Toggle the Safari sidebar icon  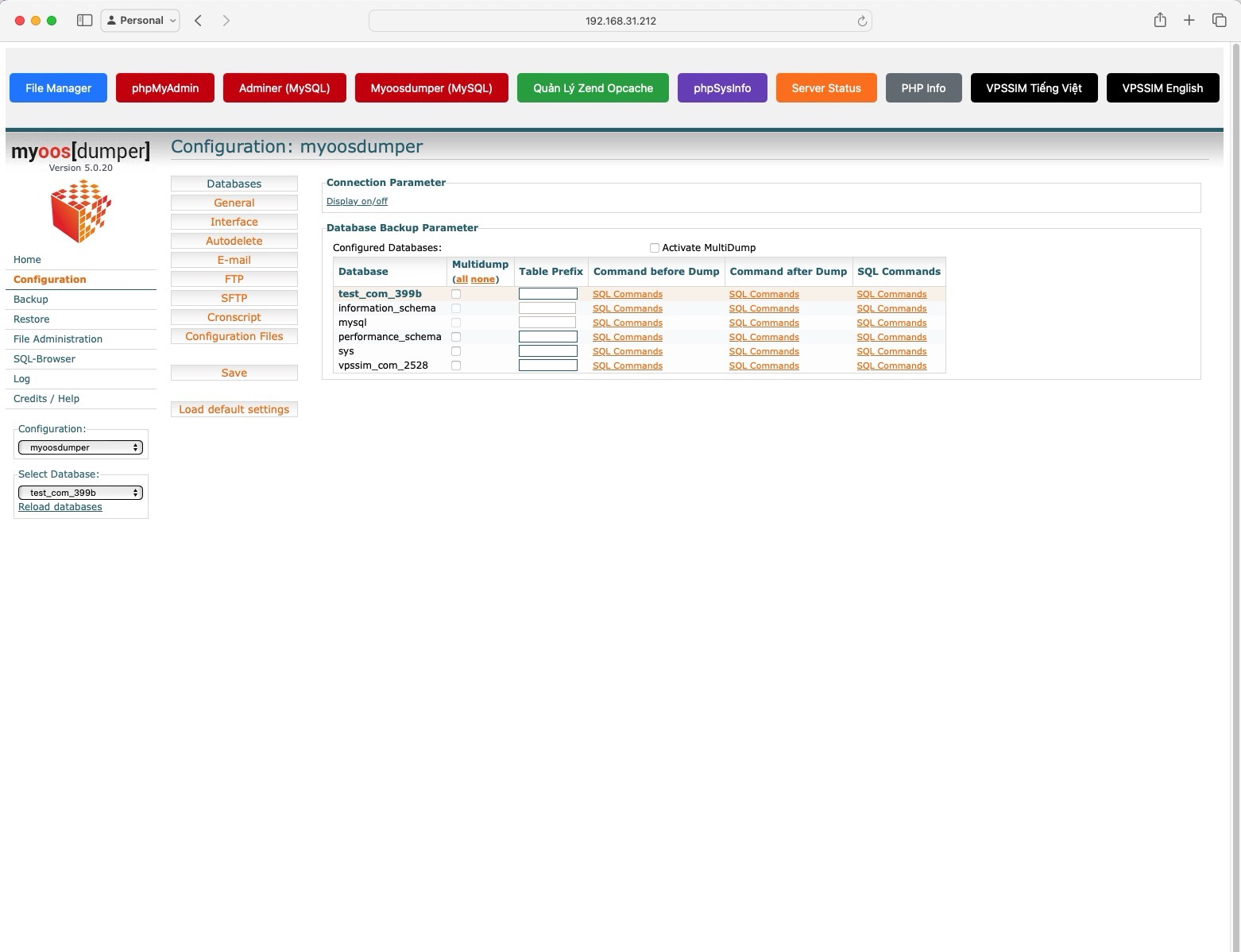(84, 21)
